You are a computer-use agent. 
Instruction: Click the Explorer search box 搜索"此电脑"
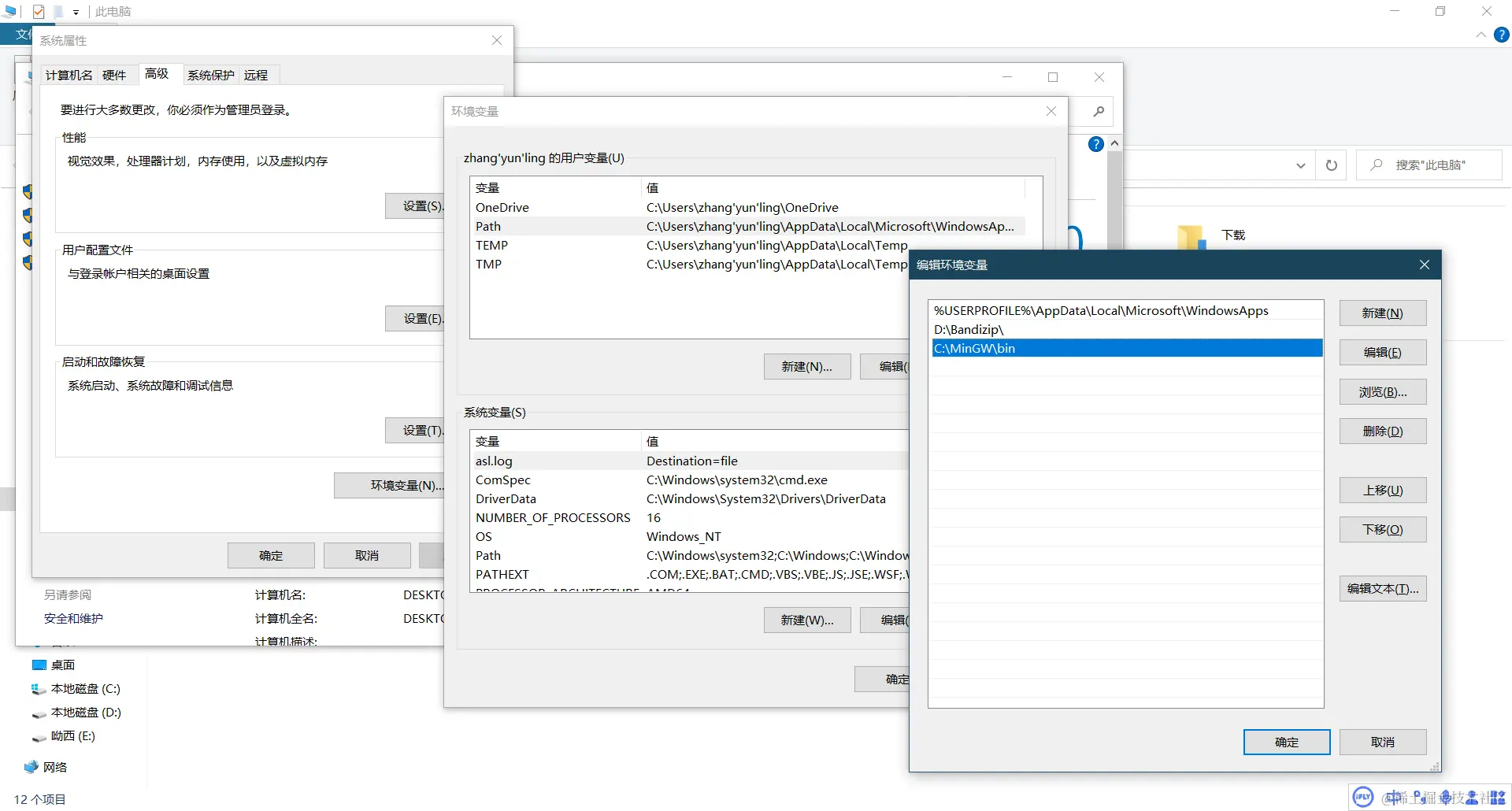[1429, 165]
